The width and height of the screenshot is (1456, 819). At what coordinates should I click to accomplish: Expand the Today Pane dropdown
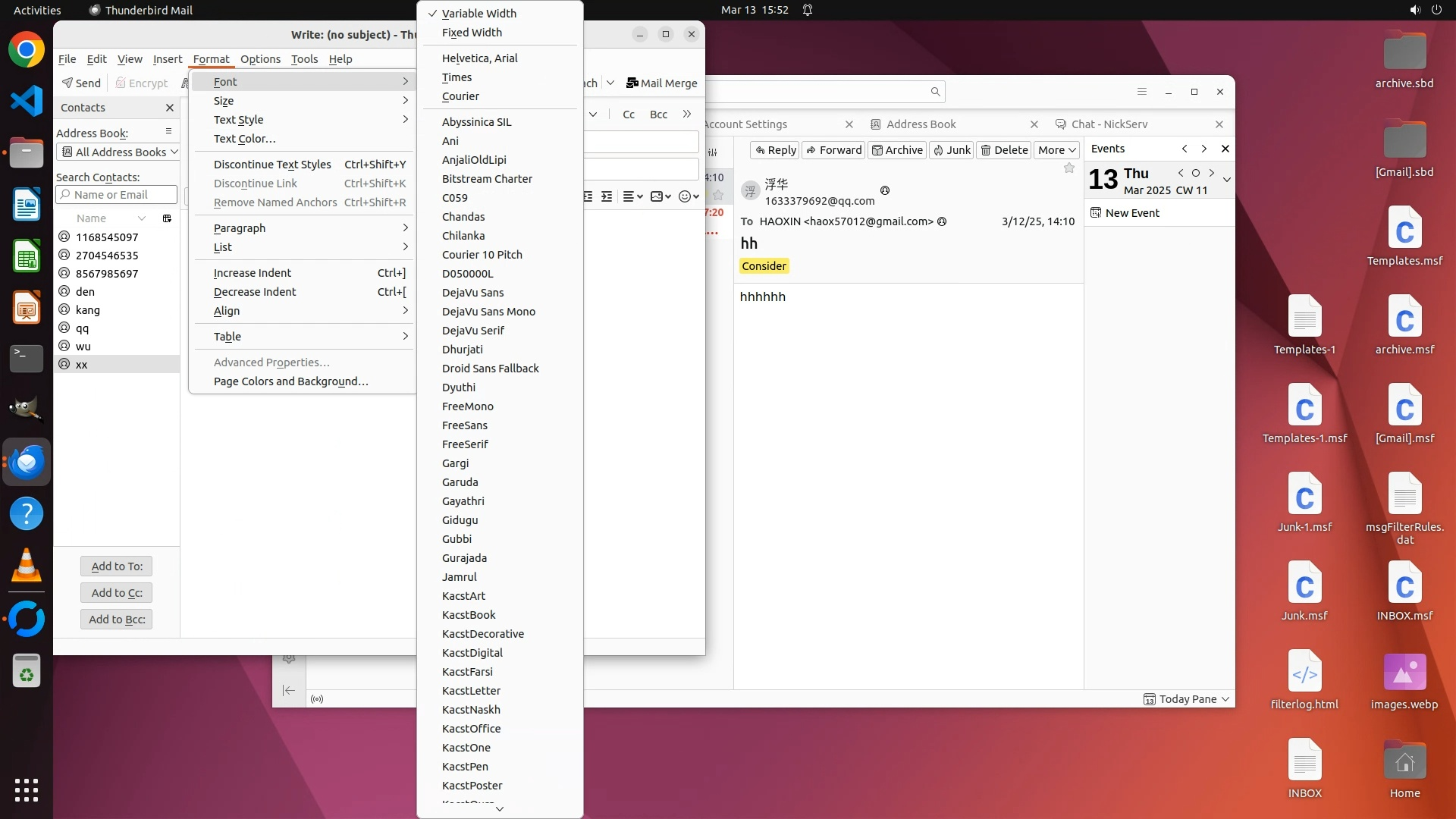(x=1187, y=698)
